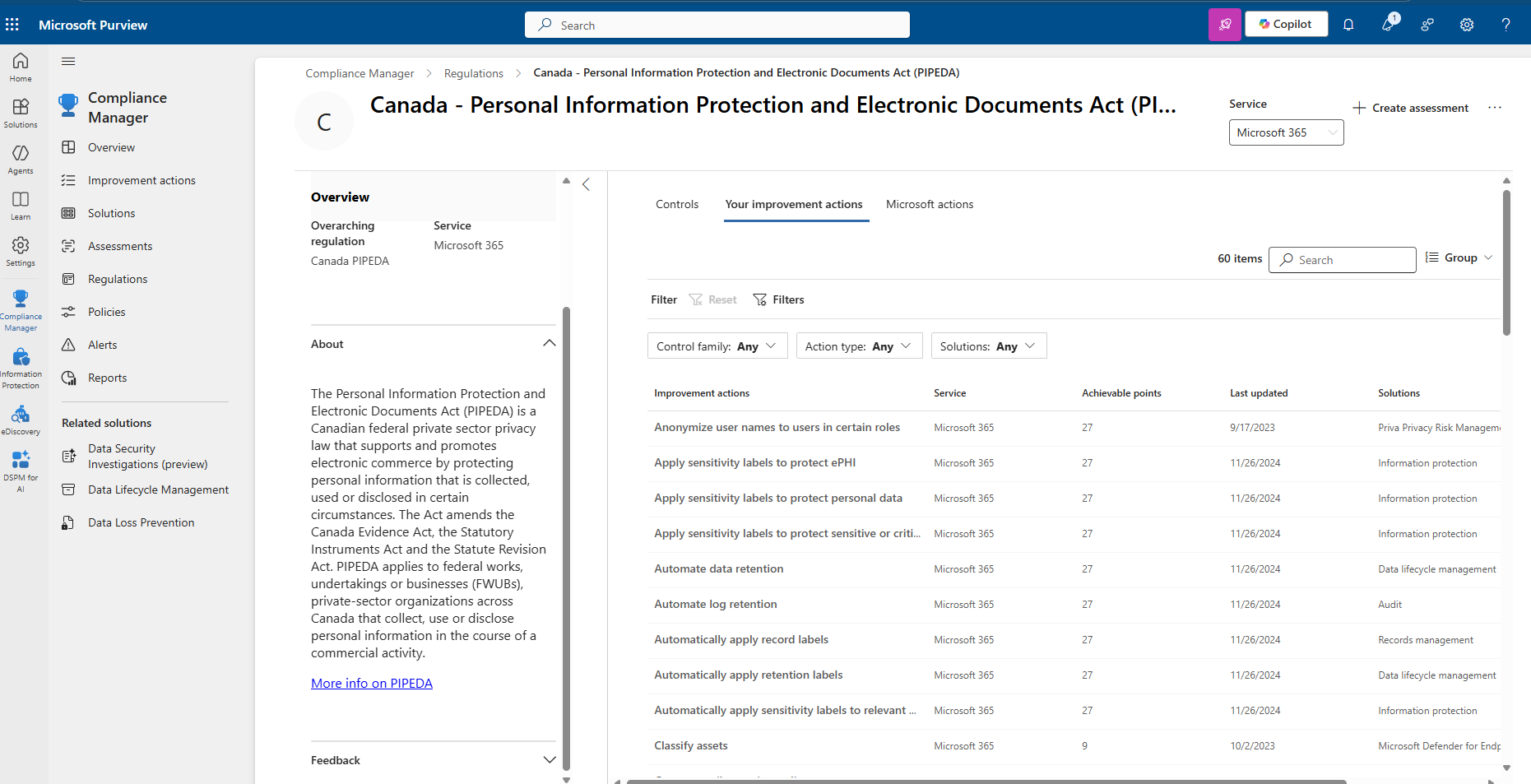The width and height of the screenshot is (1531, 784).
Task: Open Policies in navigation
Action: pyautogui.click(x=107, y=312)
